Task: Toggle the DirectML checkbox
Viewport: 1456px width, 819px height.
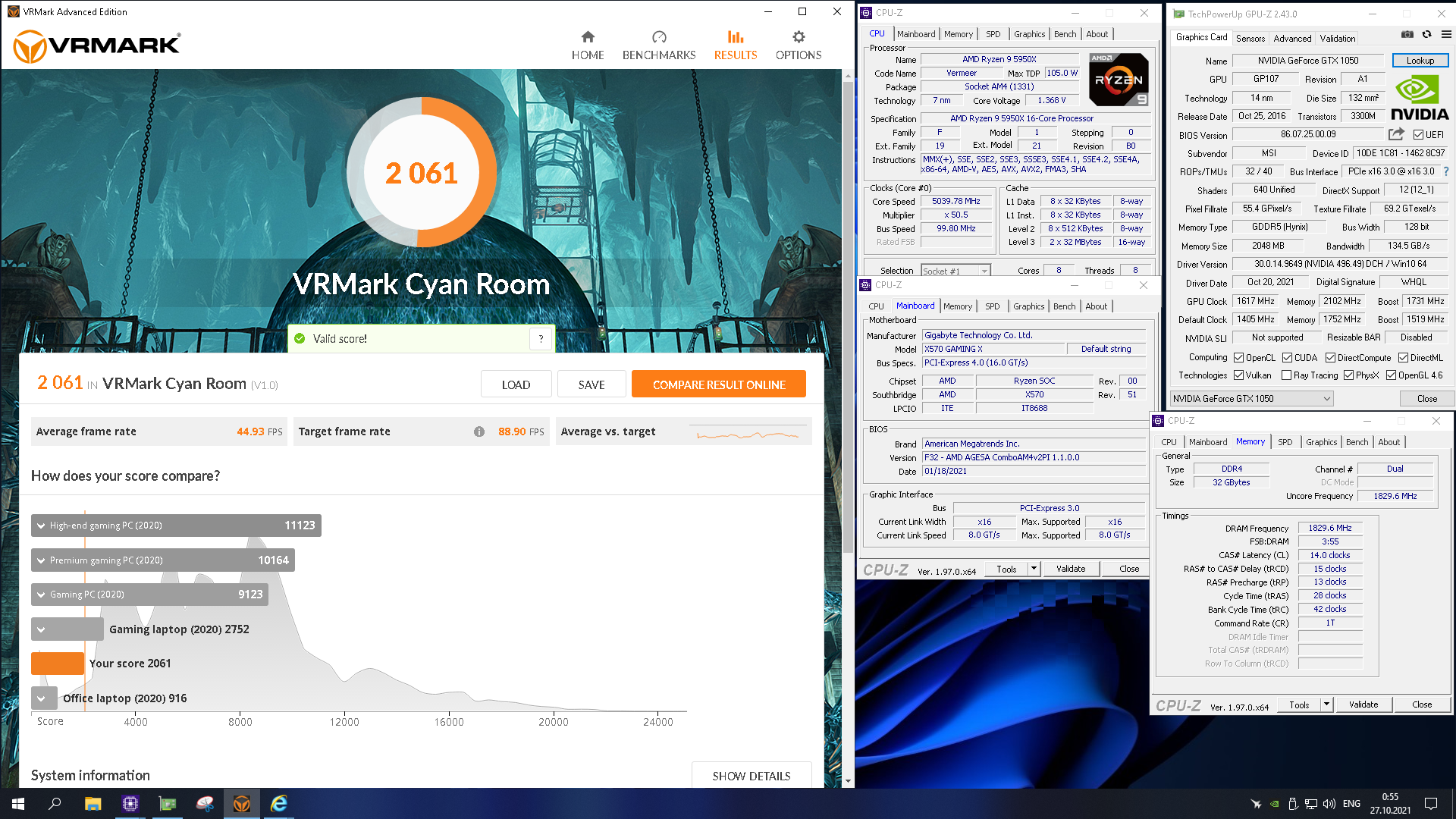Action: [1403, 358]
